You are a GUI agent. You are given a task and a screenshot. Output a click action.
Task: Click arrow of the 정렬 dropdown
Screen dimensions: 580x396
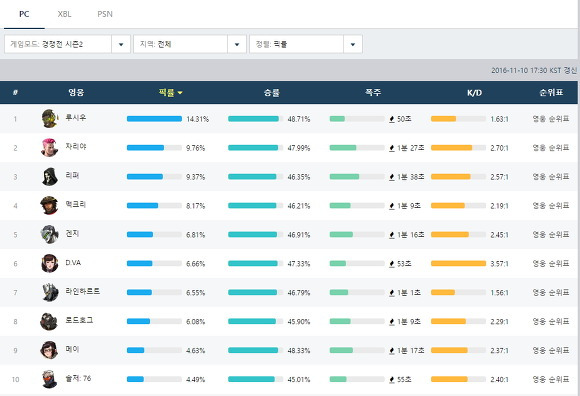(x=353, y=44)
